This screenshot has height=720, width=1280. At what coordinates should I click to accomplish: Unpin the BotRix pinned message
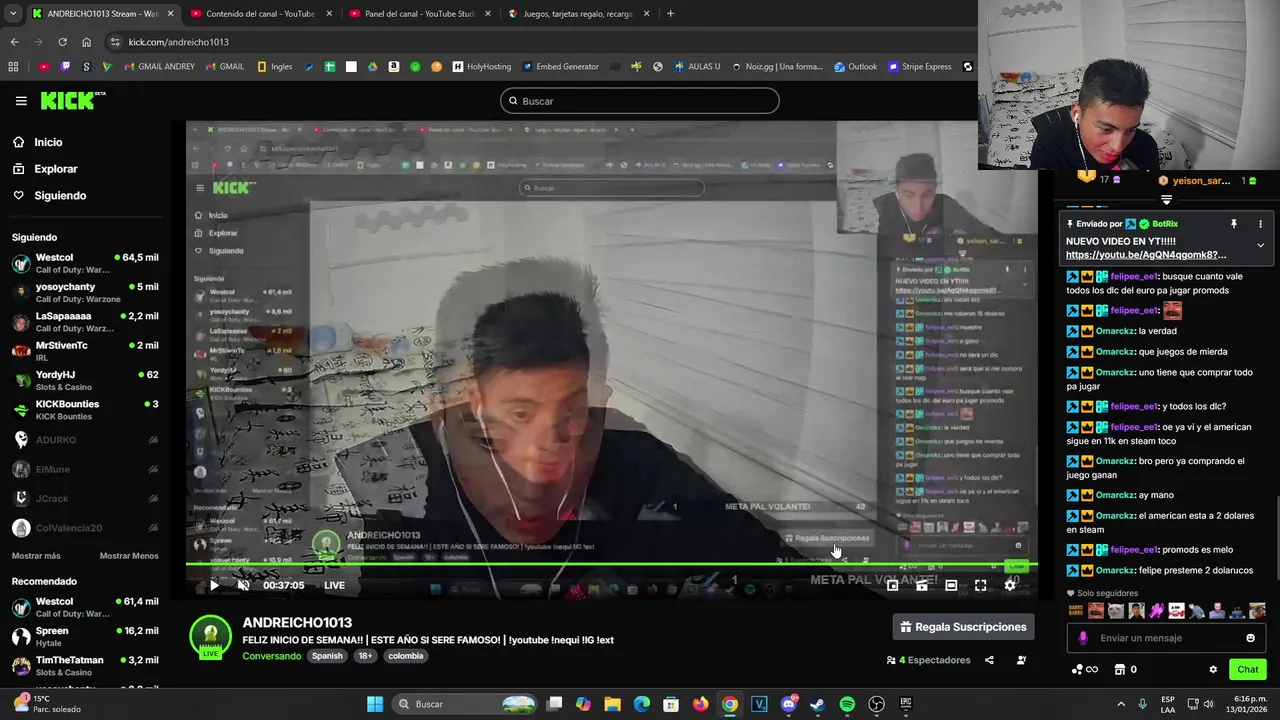click(x=1234, y=224)
